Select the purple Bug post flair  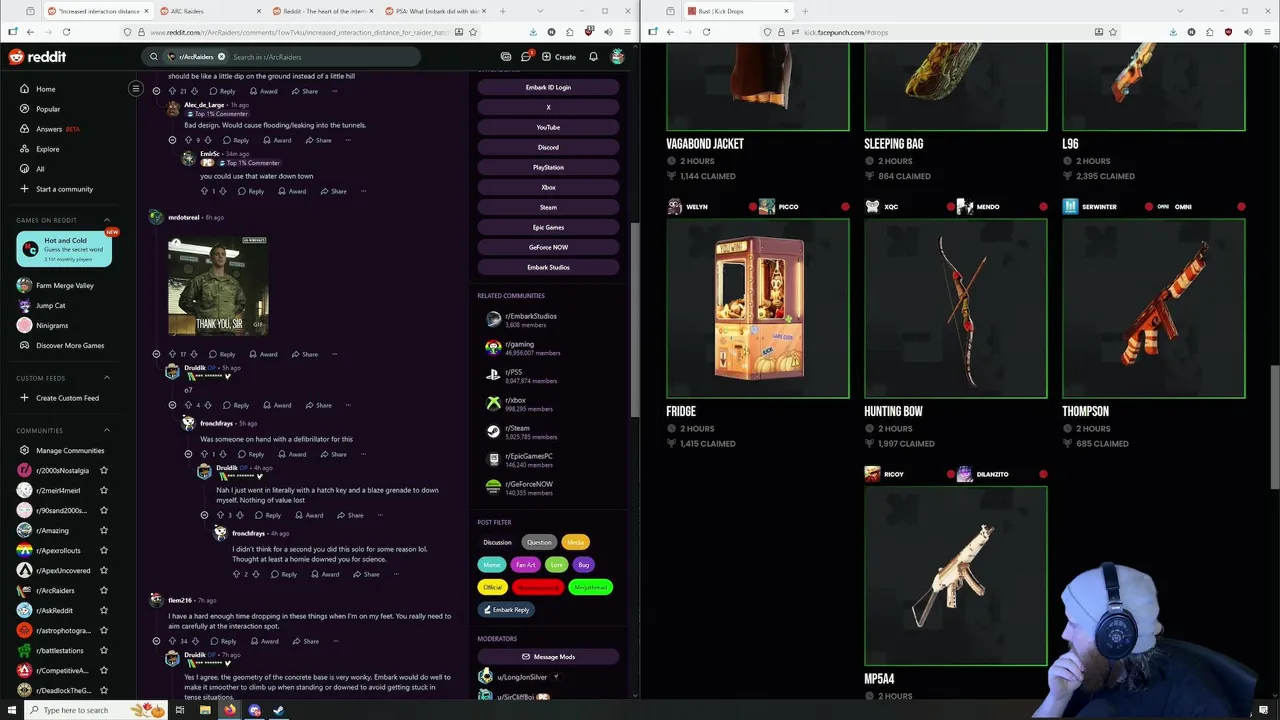coord(584,565)
